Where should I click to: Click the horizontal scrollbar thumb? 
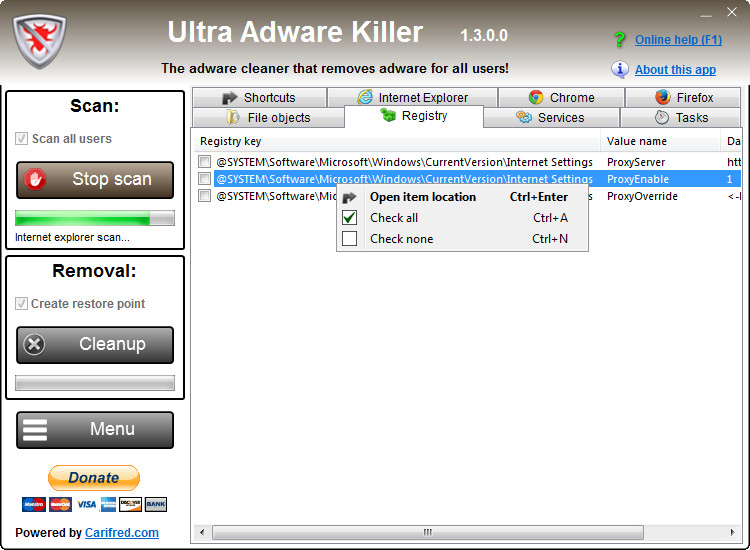tap(428, 532)
